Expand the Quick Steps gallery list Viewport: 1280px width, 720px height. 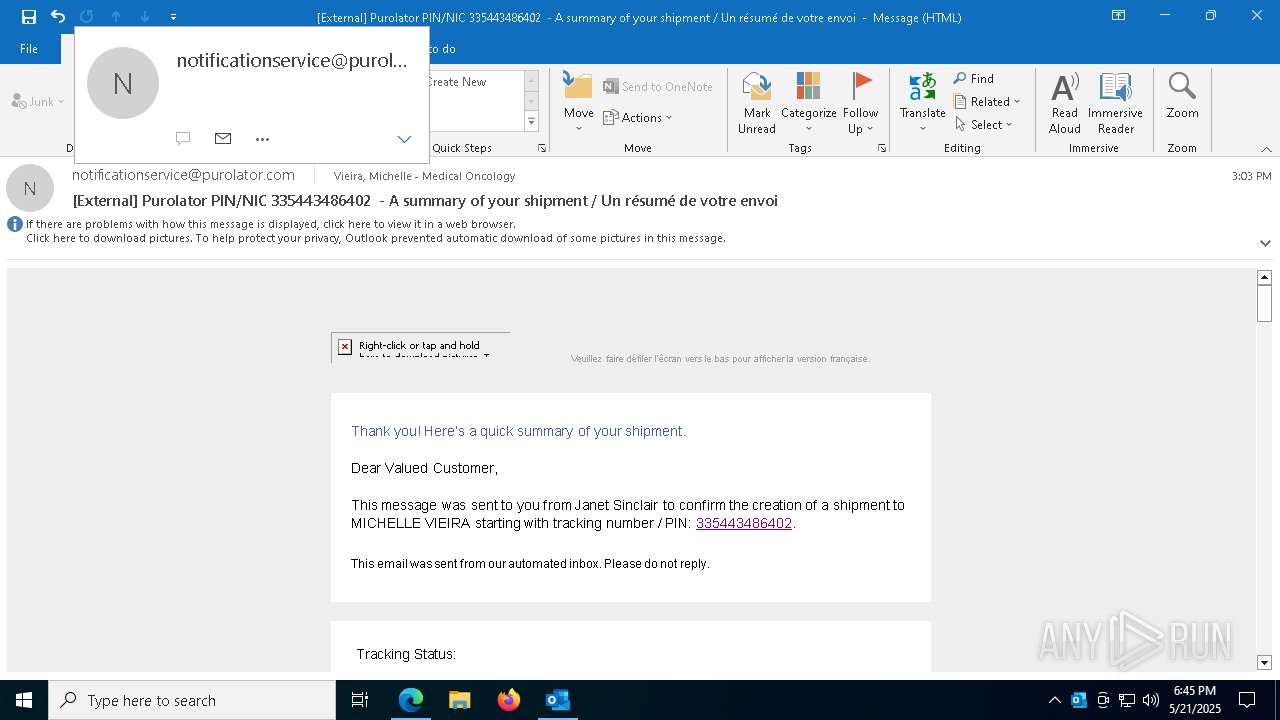[x=531, y=122]
